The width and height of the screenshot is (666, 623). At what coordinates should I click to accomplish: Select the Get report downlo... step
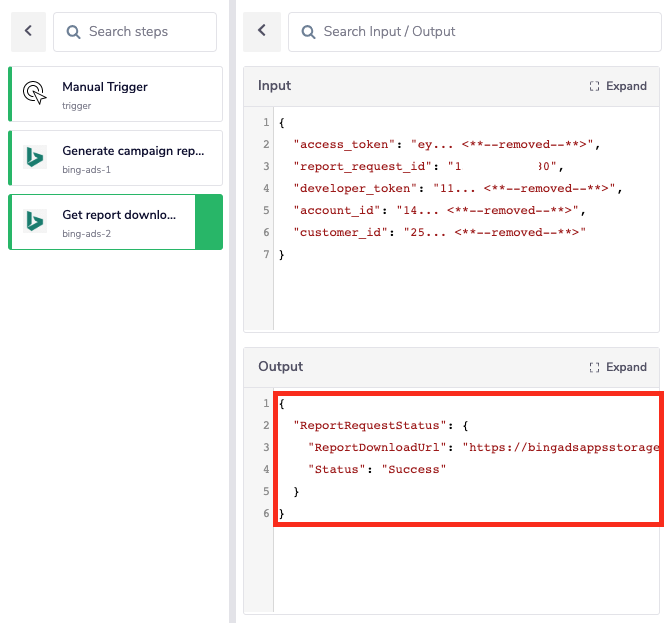click(116, 222)
